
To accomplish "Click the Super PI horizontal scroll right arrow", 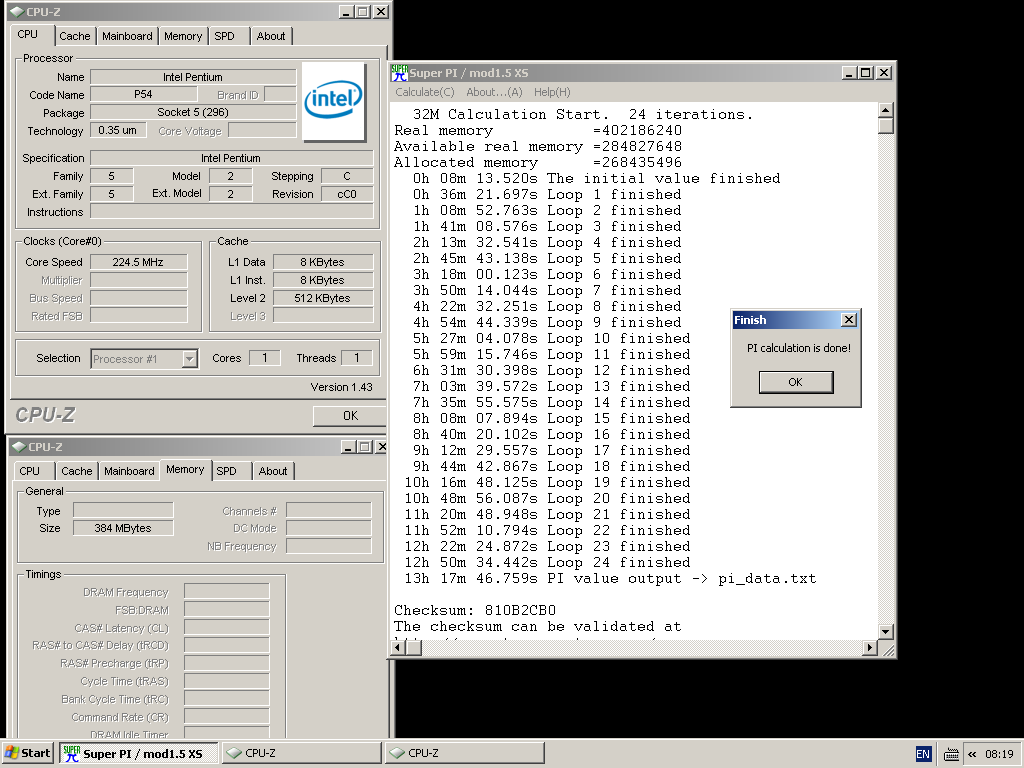I will click(869, 648).
